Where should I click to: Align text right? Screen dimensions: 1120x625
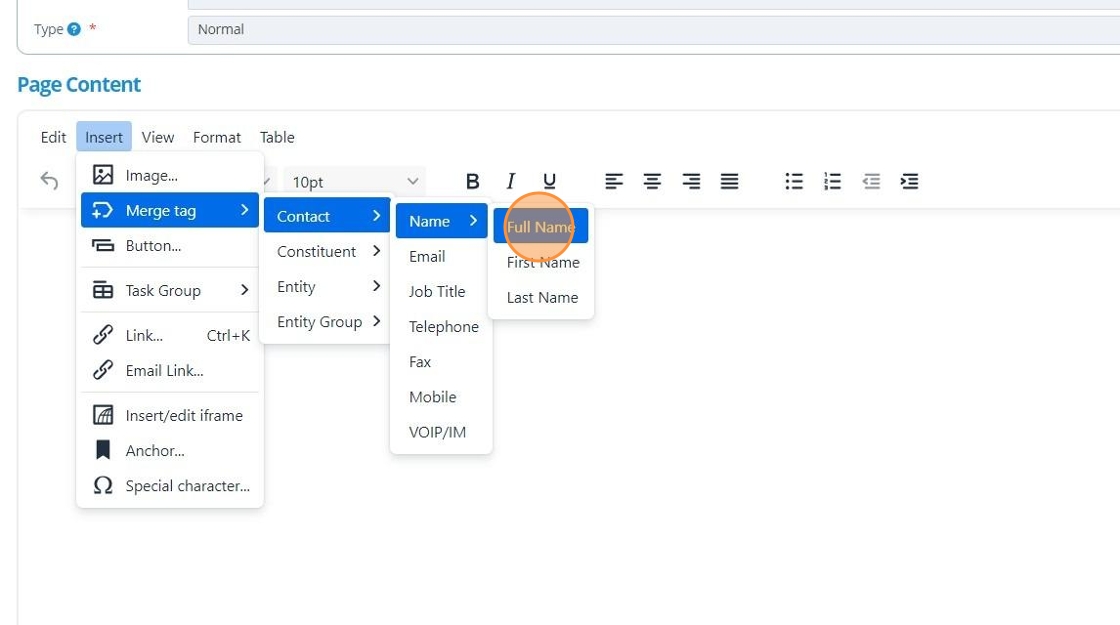click(x=691, y=181)
